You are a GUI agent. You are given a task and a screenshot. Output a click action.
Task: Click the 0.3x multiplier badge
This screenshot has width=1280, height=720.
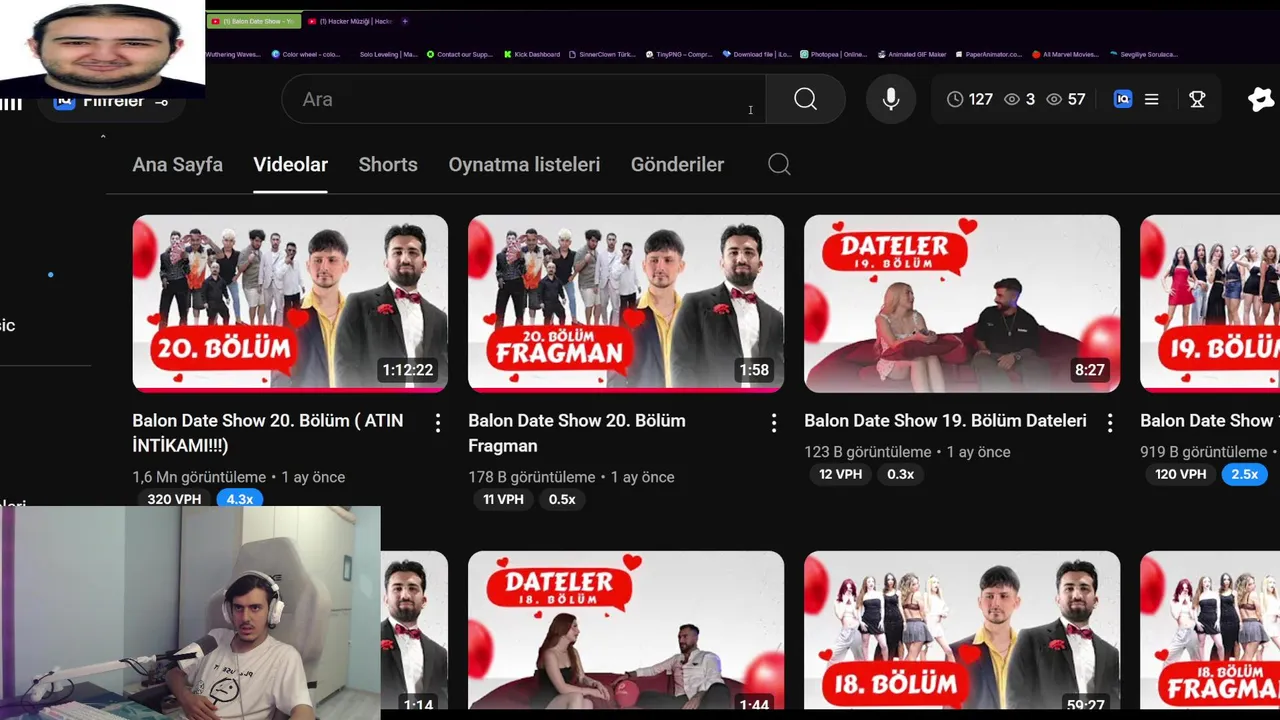(x=901, y=474)
